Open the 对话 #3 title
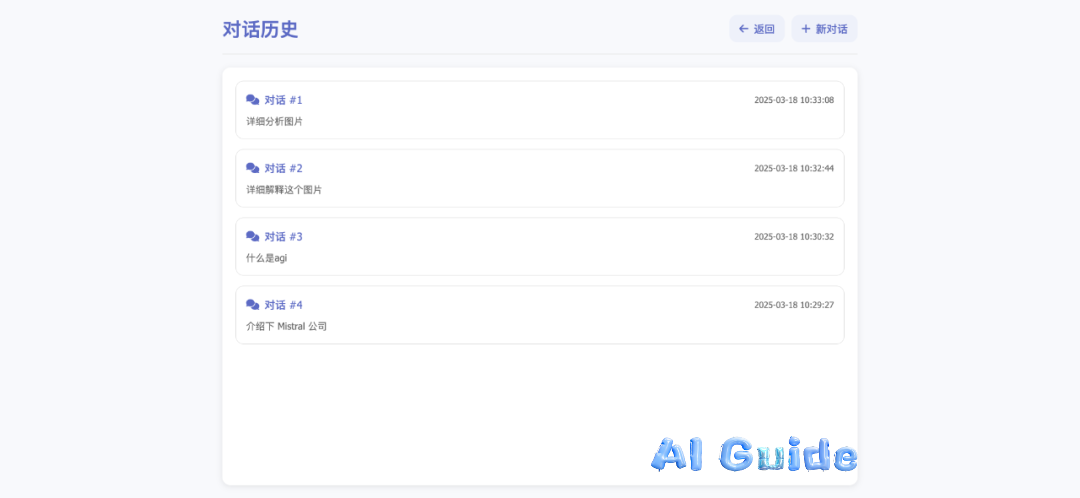The height and width of the screenshot is (498, 1080). tap(284, 236)
